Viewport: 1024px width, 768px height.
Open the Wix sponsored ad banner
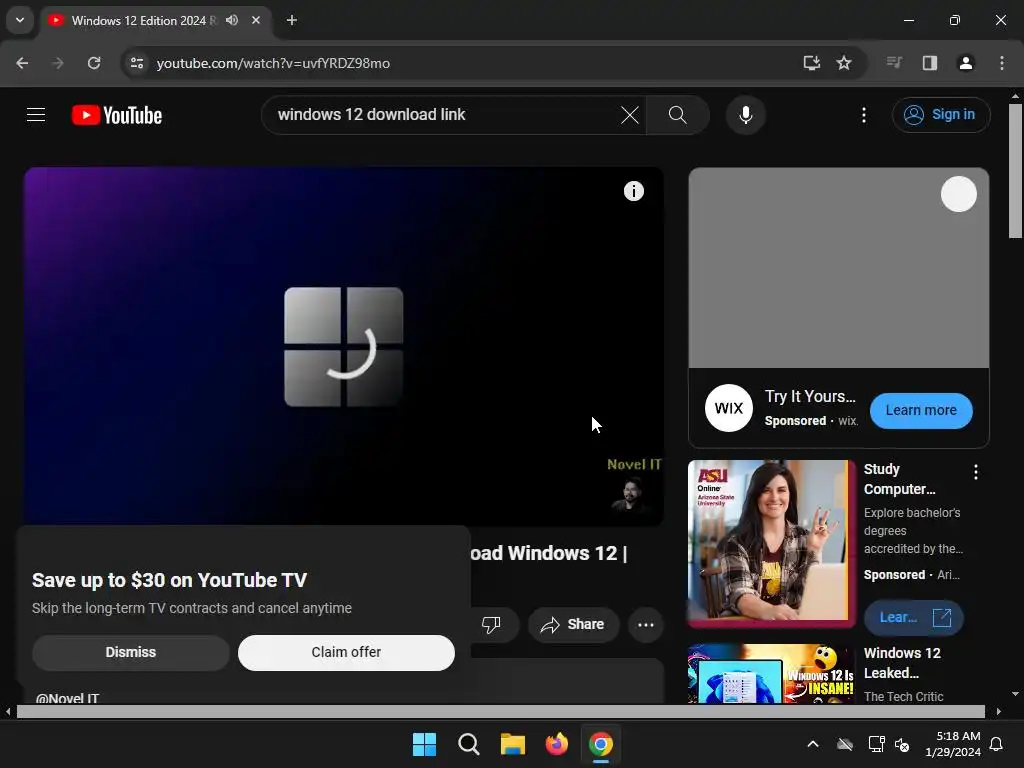[839, 268]
